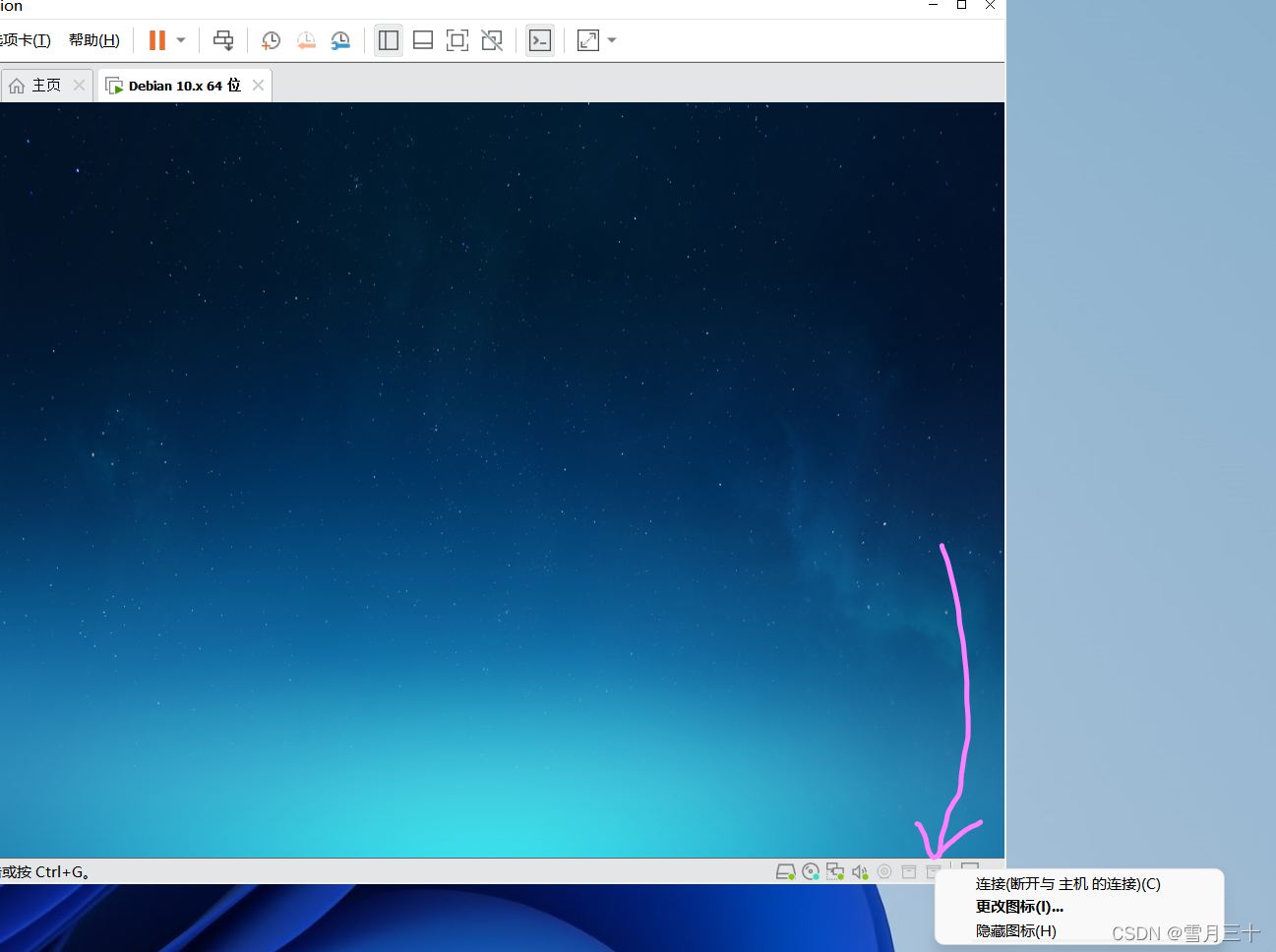The width and height of the screenshot is (1276, 952).
Task: Open the power options dropdown arrow
Action: pyautogui.click(x=181, y=40)
